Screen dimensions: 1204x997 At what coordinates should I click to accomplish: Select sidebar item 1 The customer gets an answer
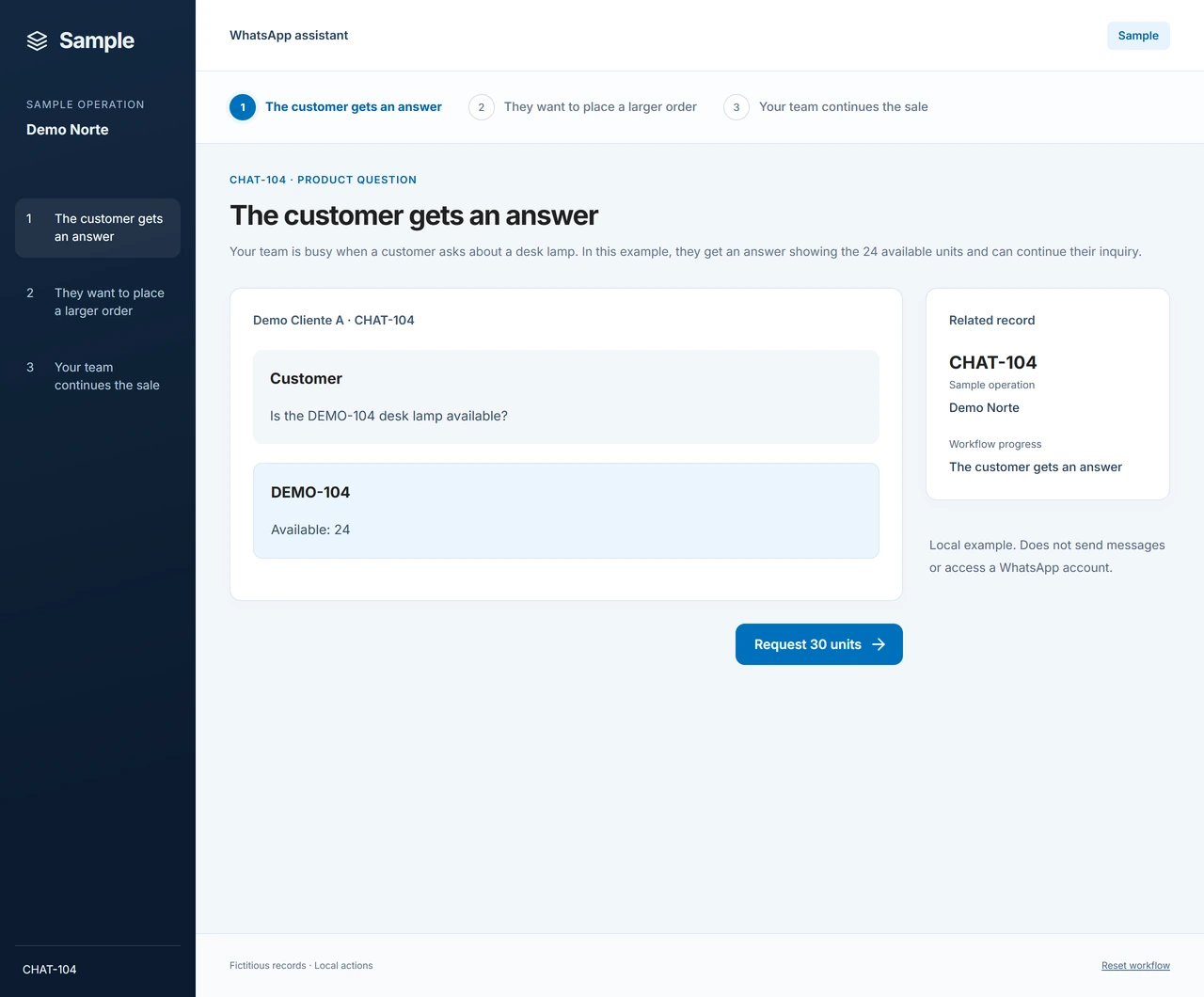[x=98, y=228]
